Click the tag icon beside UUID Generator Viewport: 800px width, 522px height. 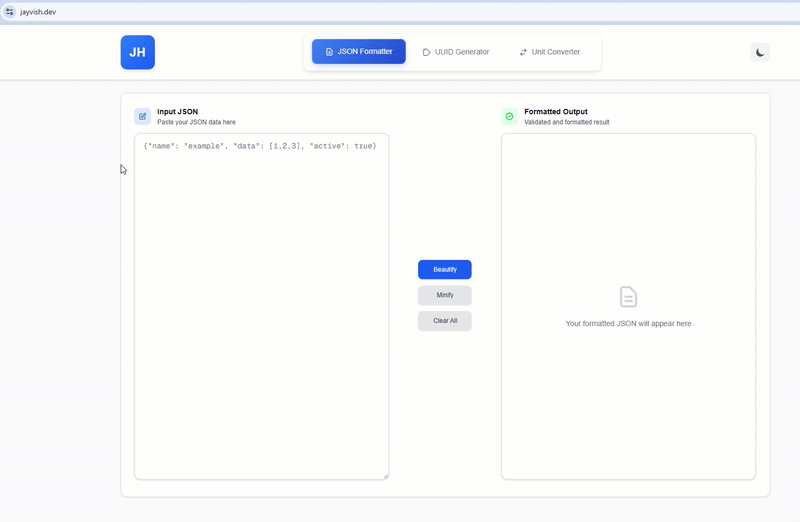(427, 52)
